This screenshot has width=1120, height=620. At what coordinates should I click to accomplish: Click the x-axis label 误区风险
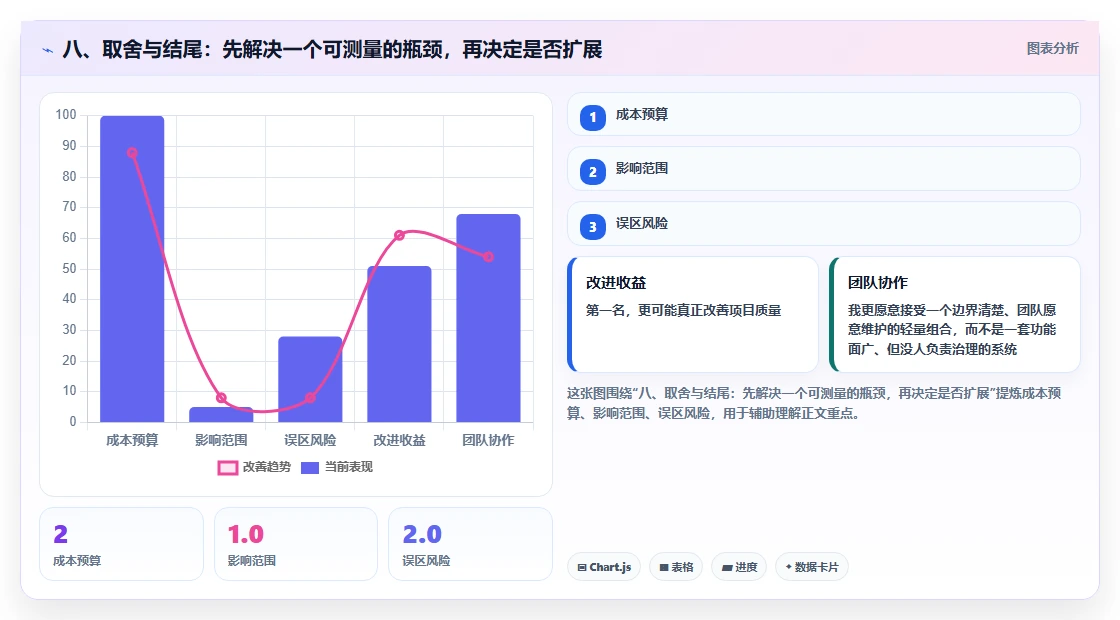[310, 440]
